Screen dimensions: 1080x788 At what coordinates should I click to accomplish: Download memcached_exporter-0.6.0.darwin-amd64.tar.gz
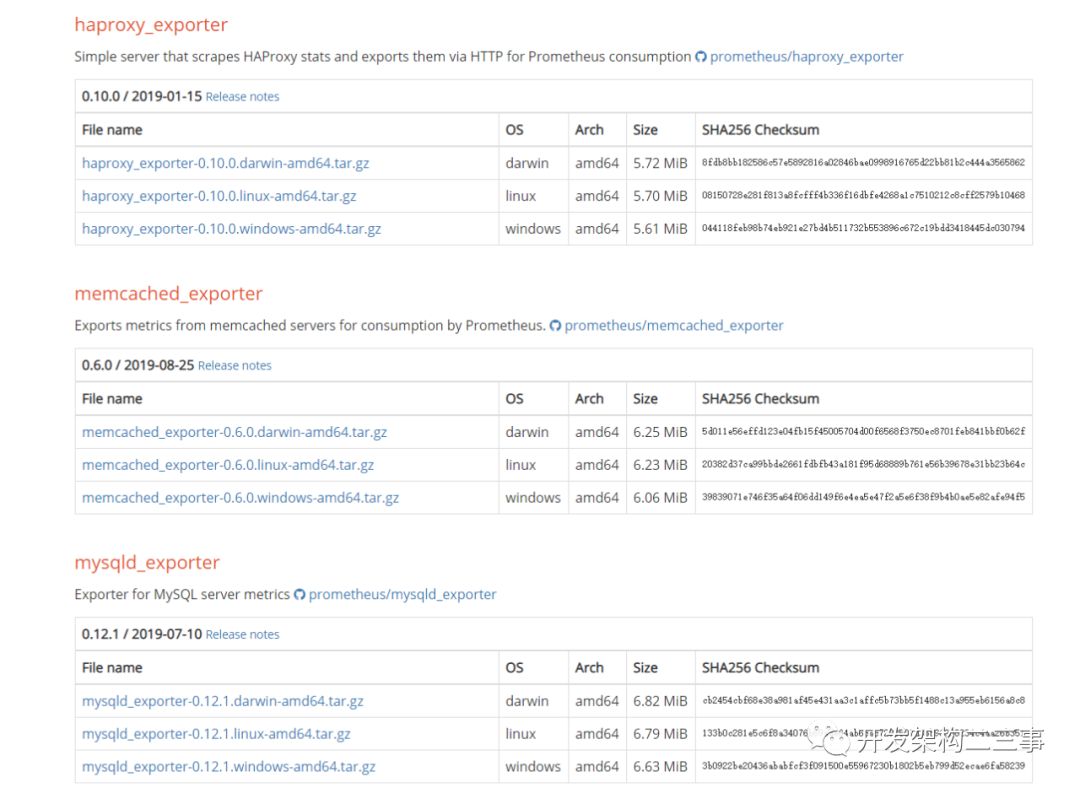pyautogui.click(x=234, y=432)
